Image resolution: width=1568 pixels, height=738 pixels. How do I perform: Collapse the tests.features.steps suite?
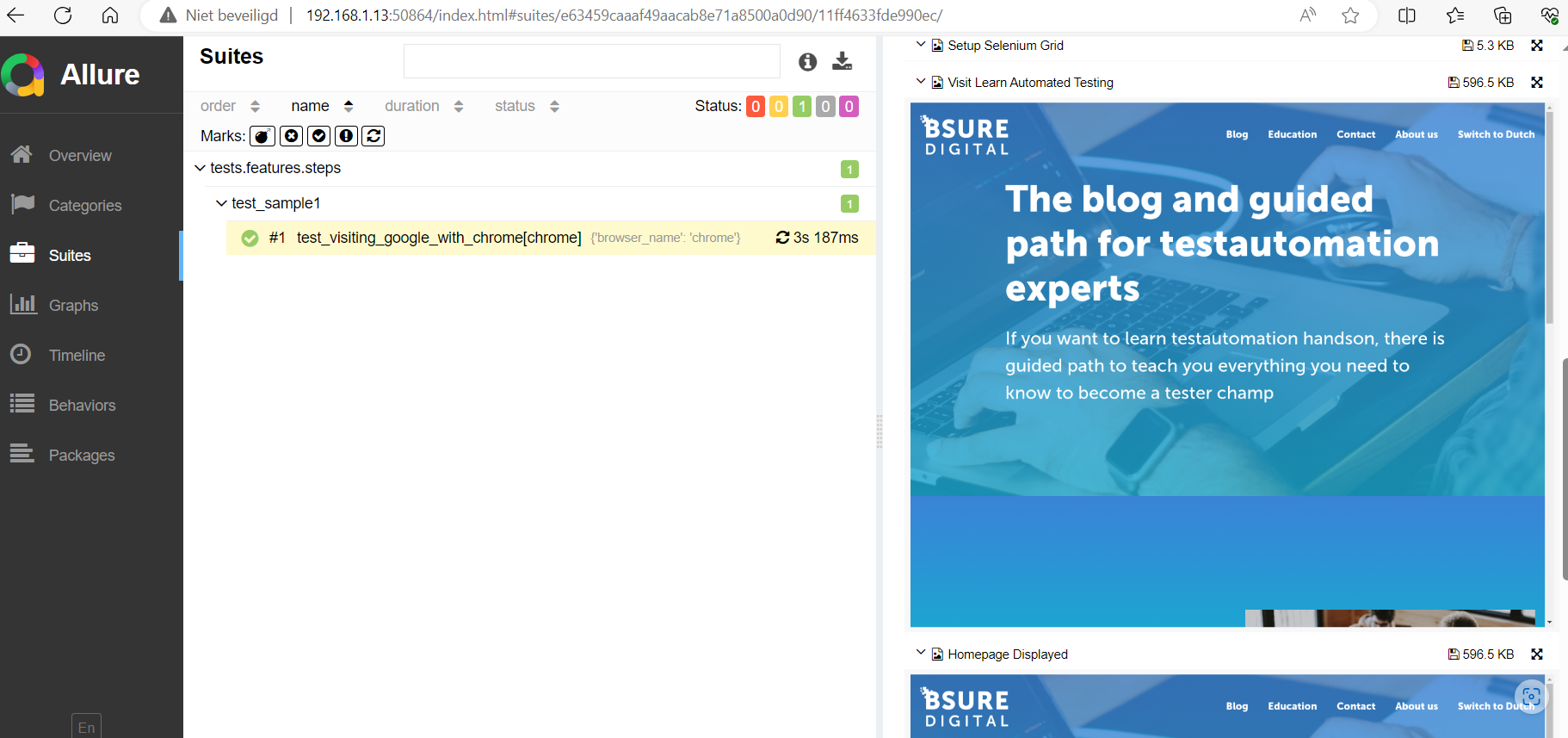pos(200,168)
